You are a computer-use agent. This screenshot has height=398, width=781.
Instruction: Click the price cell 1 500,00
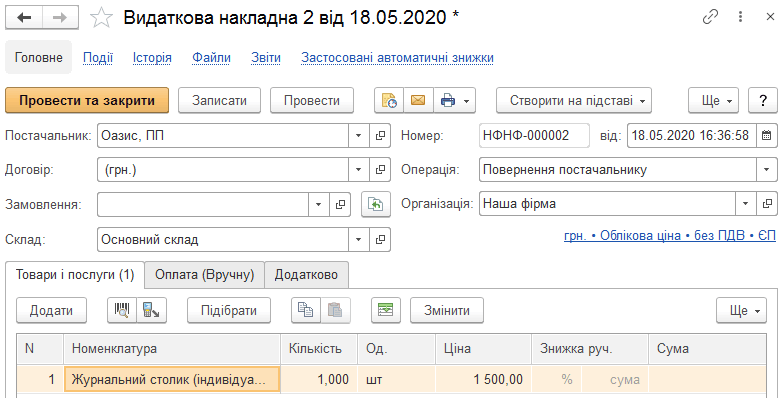coord(484,380)
